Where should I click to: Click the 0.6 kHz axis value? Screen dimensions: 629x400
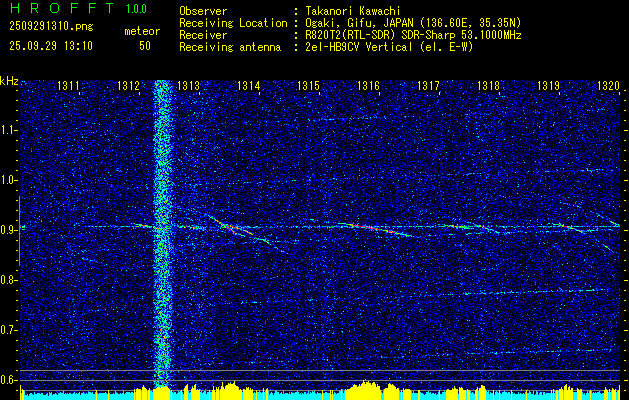8,380
